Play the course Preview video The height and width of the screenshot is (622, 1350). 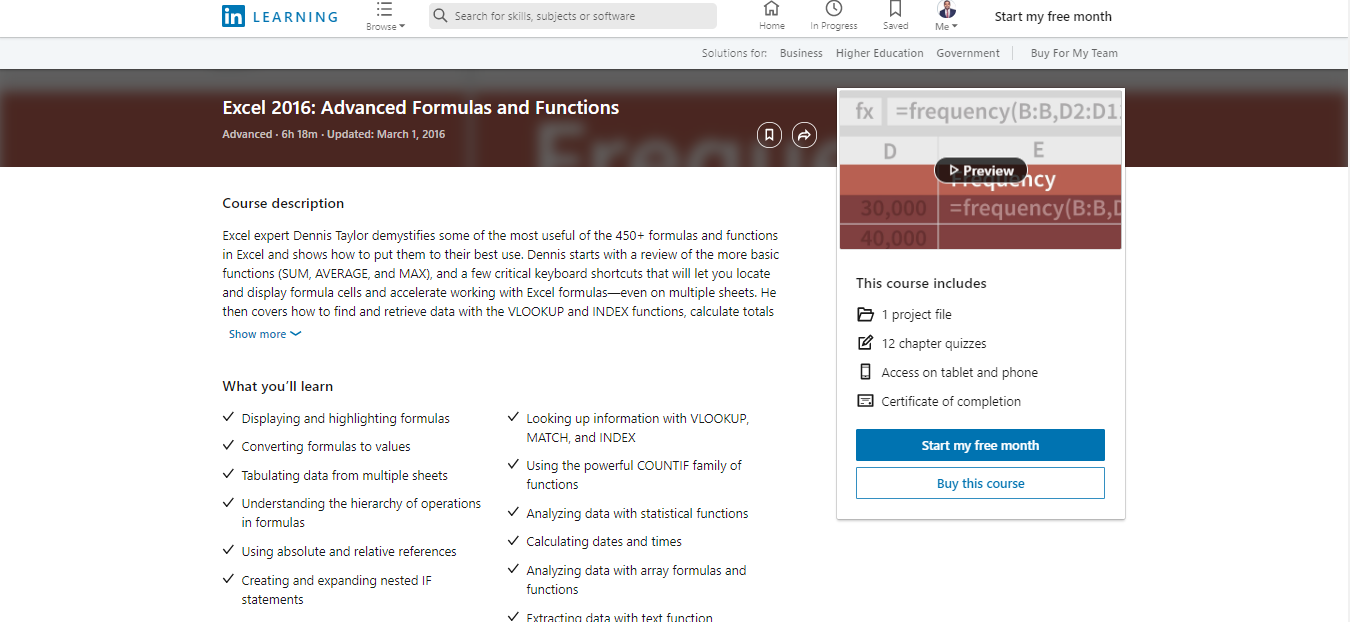[x=980, y=170]
